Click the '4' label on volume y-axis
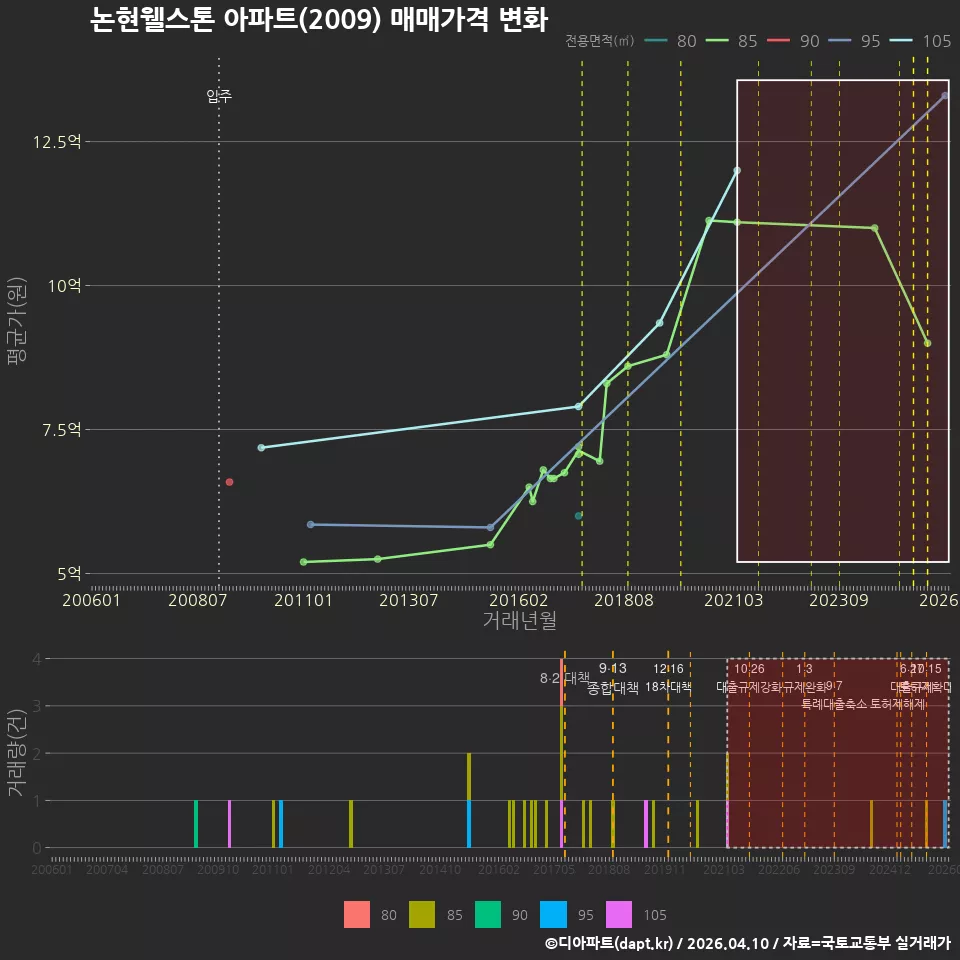The height and width of the screenshot is (960, 960). click(37, 659)
